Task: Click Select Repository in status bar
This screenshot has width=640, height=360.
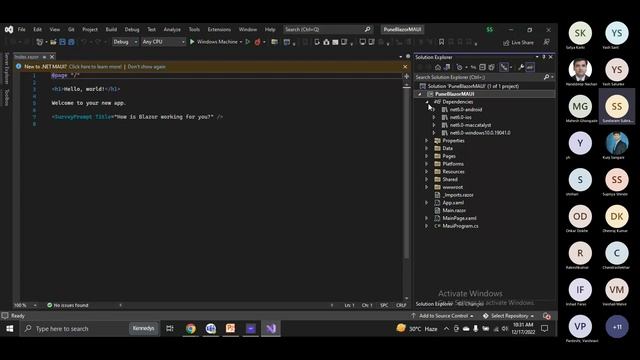Action: point(509,316)
